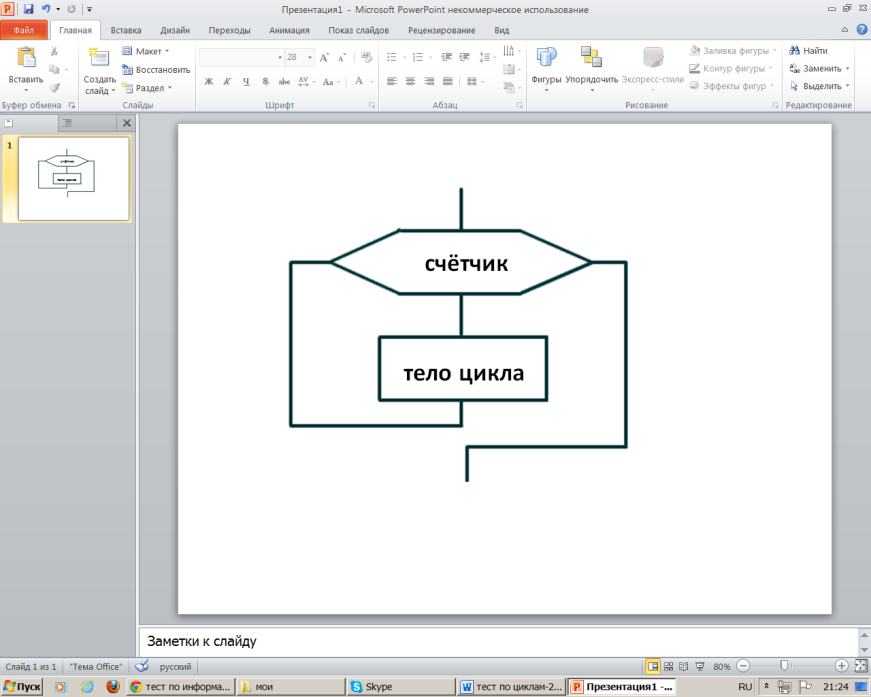Switch to the Анимация tab
The width and height of the screenshot is (871, 697).
289,31
